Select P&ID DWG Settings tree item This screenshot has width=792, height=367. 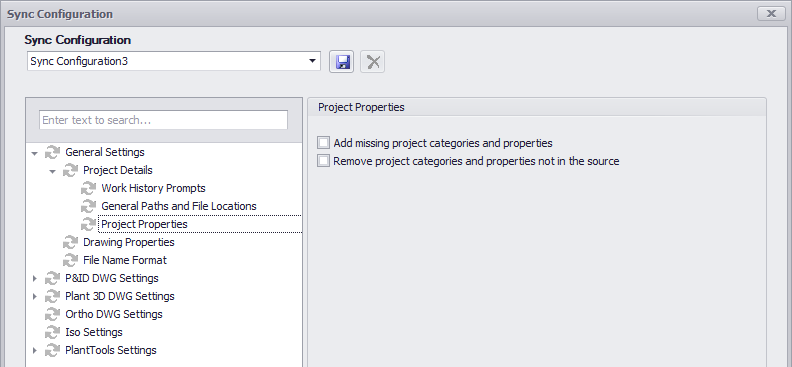coord(112,278)
